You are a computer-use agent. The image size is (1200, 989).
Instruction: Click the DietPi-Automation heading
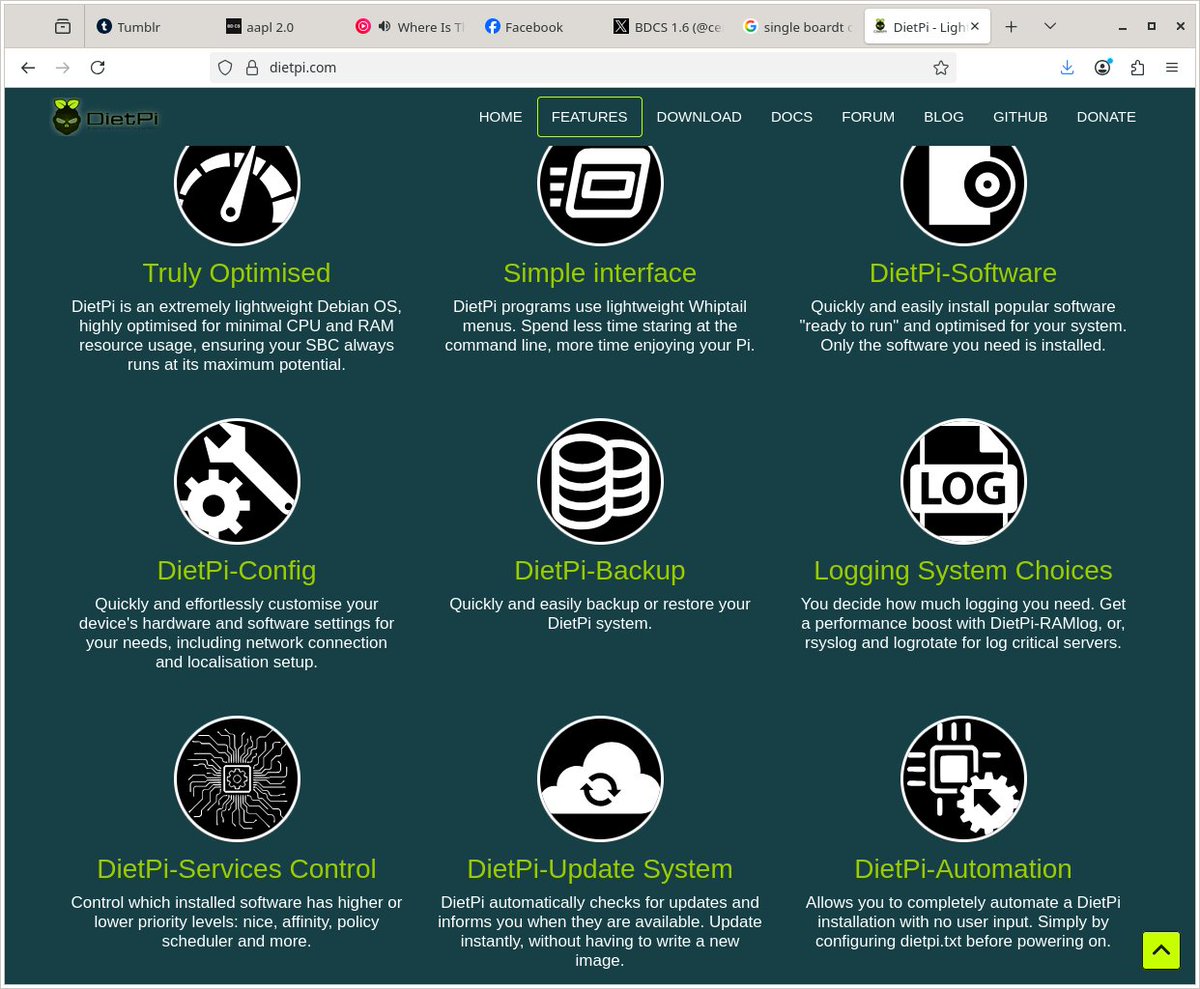coord(963,869)
